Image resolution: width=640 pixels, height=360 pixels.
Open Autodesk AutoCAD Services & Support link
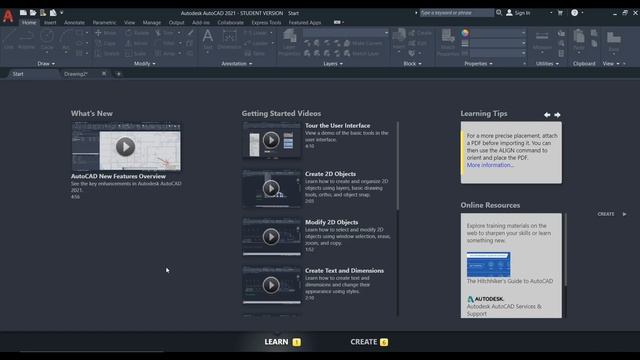pyautogui.click(x=504, y=310)
